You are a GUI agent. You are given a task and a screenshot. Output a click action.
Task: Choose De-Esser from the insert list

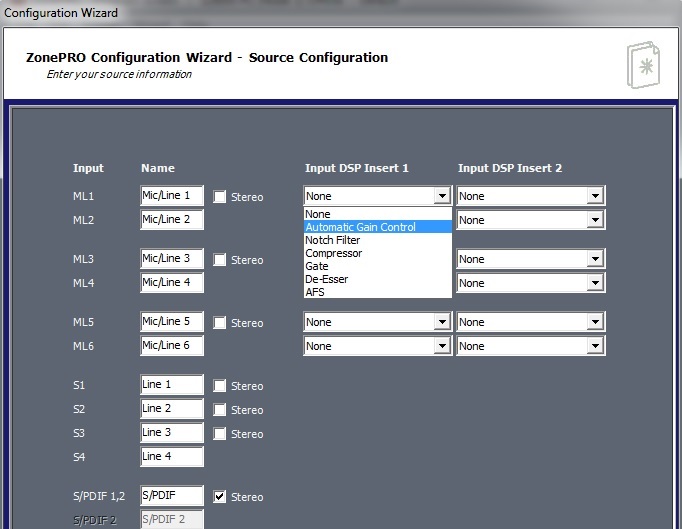pos(326,279)
